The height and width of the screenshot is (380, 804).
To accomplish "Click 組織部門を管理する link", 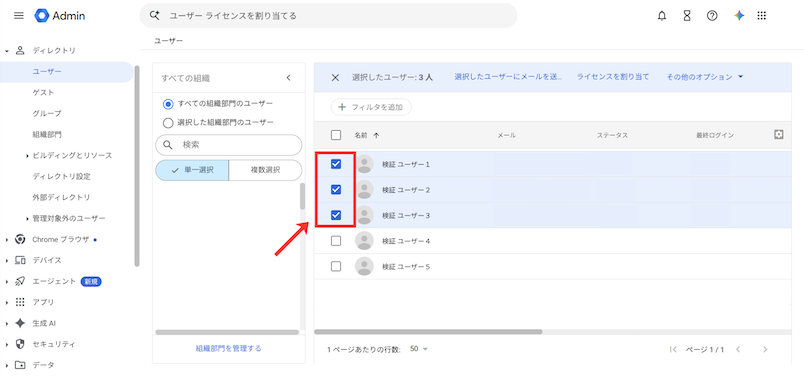I will click(x=229, y=348).
